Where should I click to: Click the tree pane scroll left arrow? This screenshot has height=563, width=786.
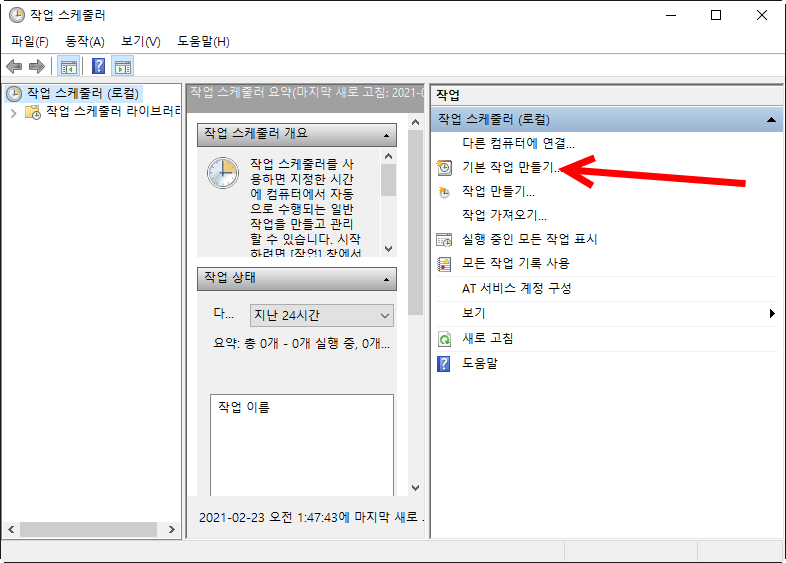tap(11, 529)
